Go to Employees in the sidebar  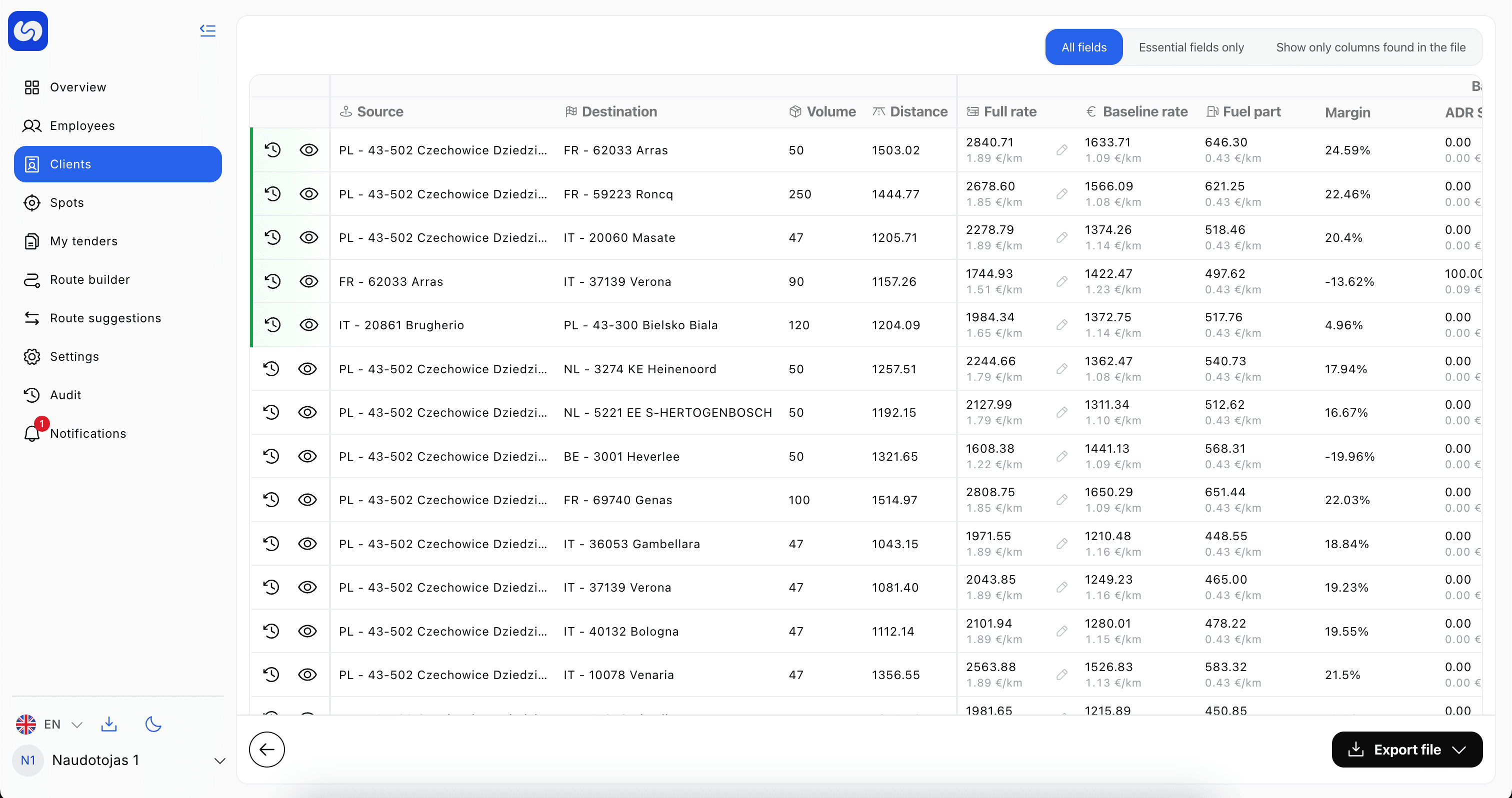[x=118, y=125]
